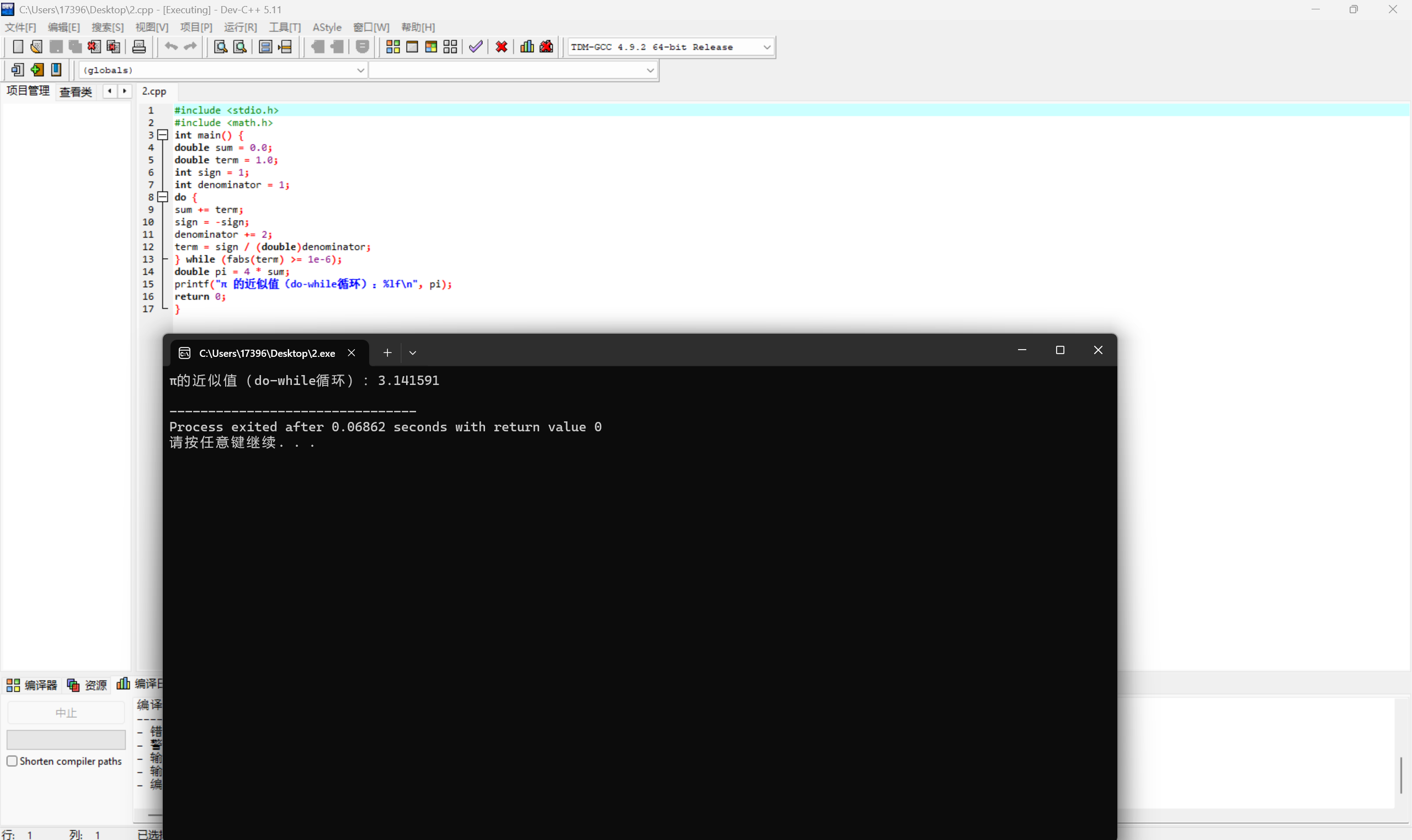Click the purple checkmark syntax check icon
1412x840 pixels.
point(476,47)
